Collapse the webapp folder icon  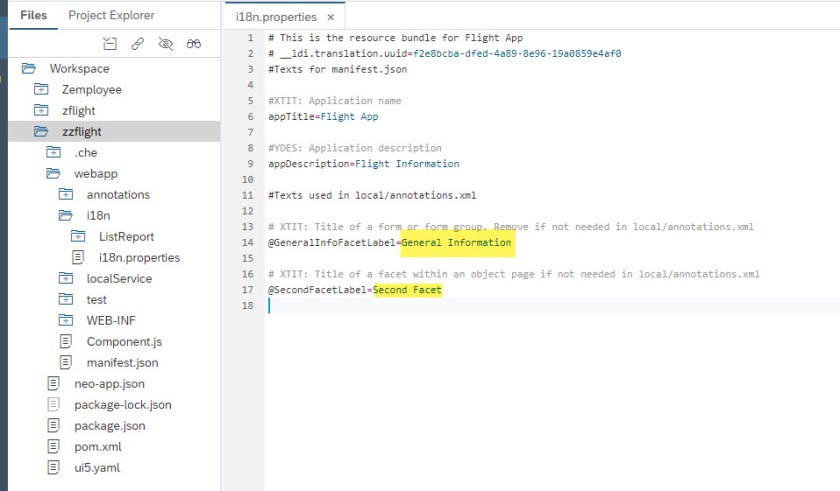(x=53, y=173)
